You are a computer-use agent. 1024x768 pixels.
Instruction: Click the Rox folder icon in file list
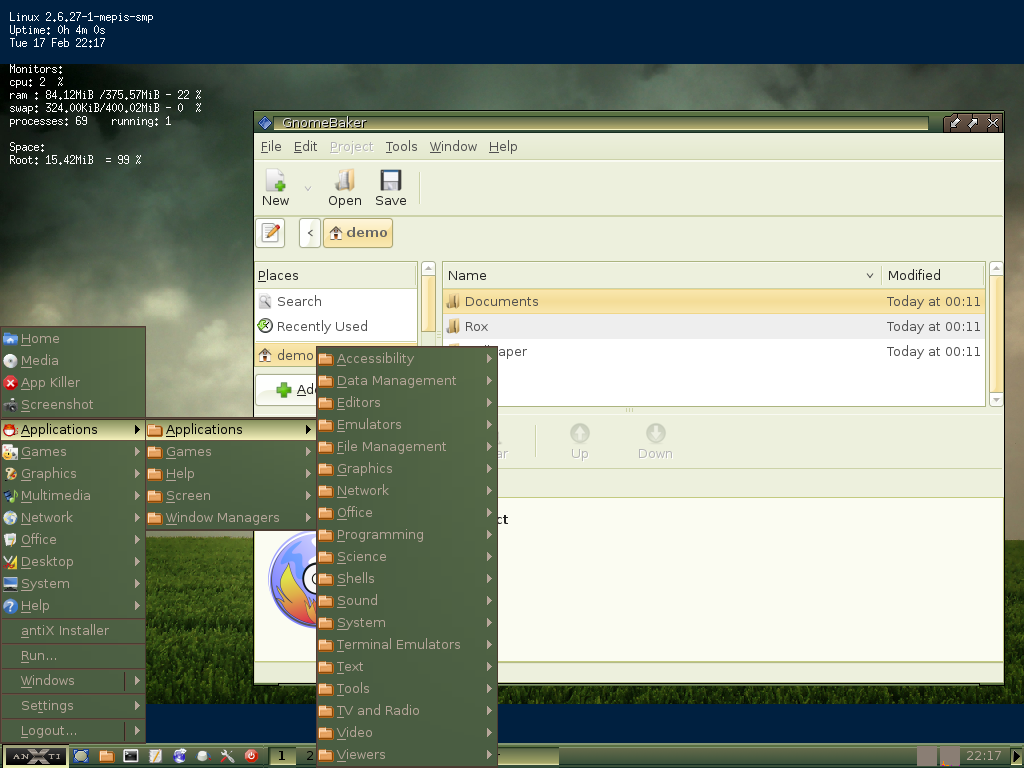click(453, 326)
